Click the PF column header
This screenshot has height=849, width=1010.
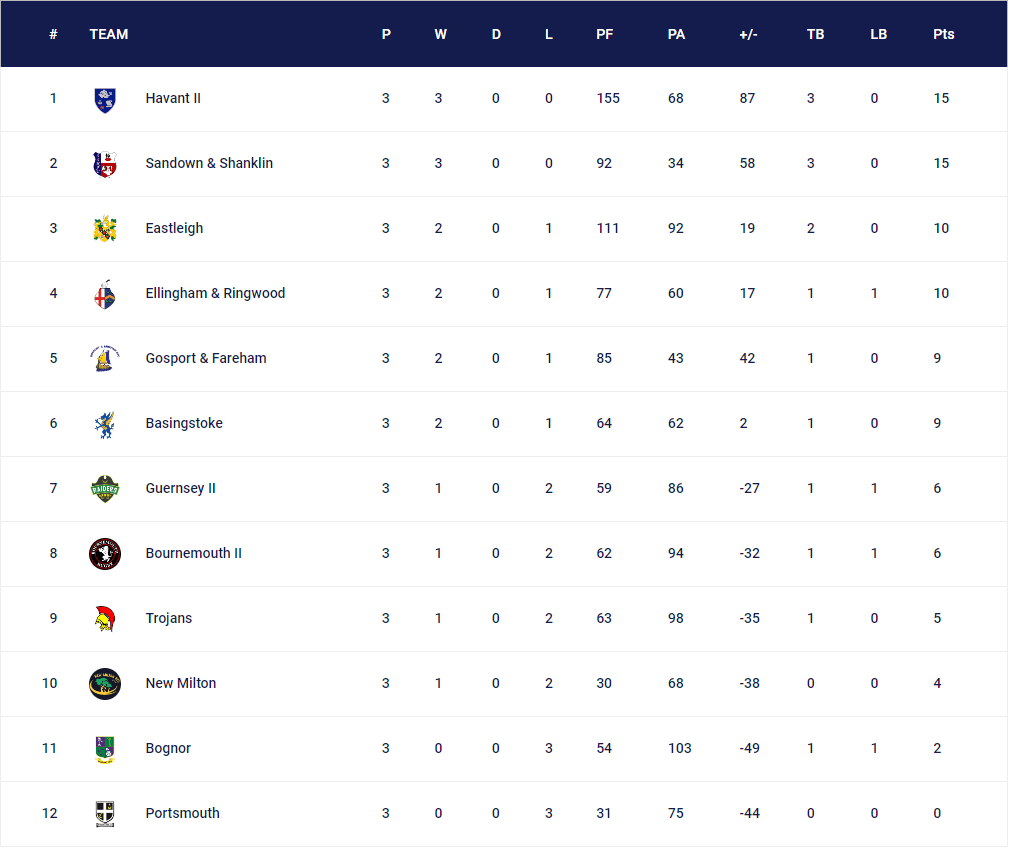604,34
